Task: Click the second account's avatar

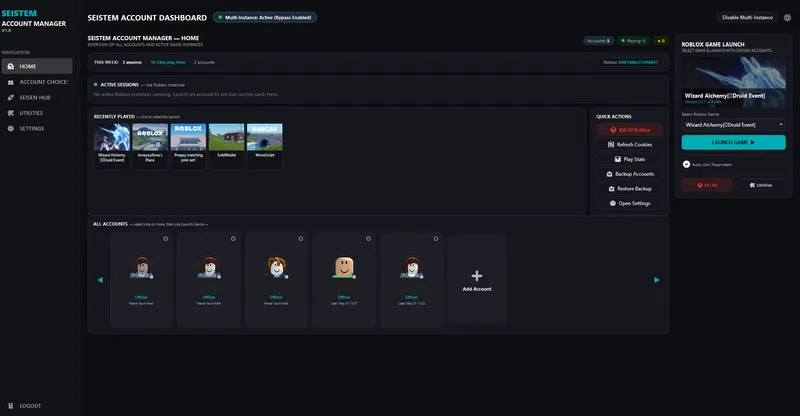Action: (209, 267)
